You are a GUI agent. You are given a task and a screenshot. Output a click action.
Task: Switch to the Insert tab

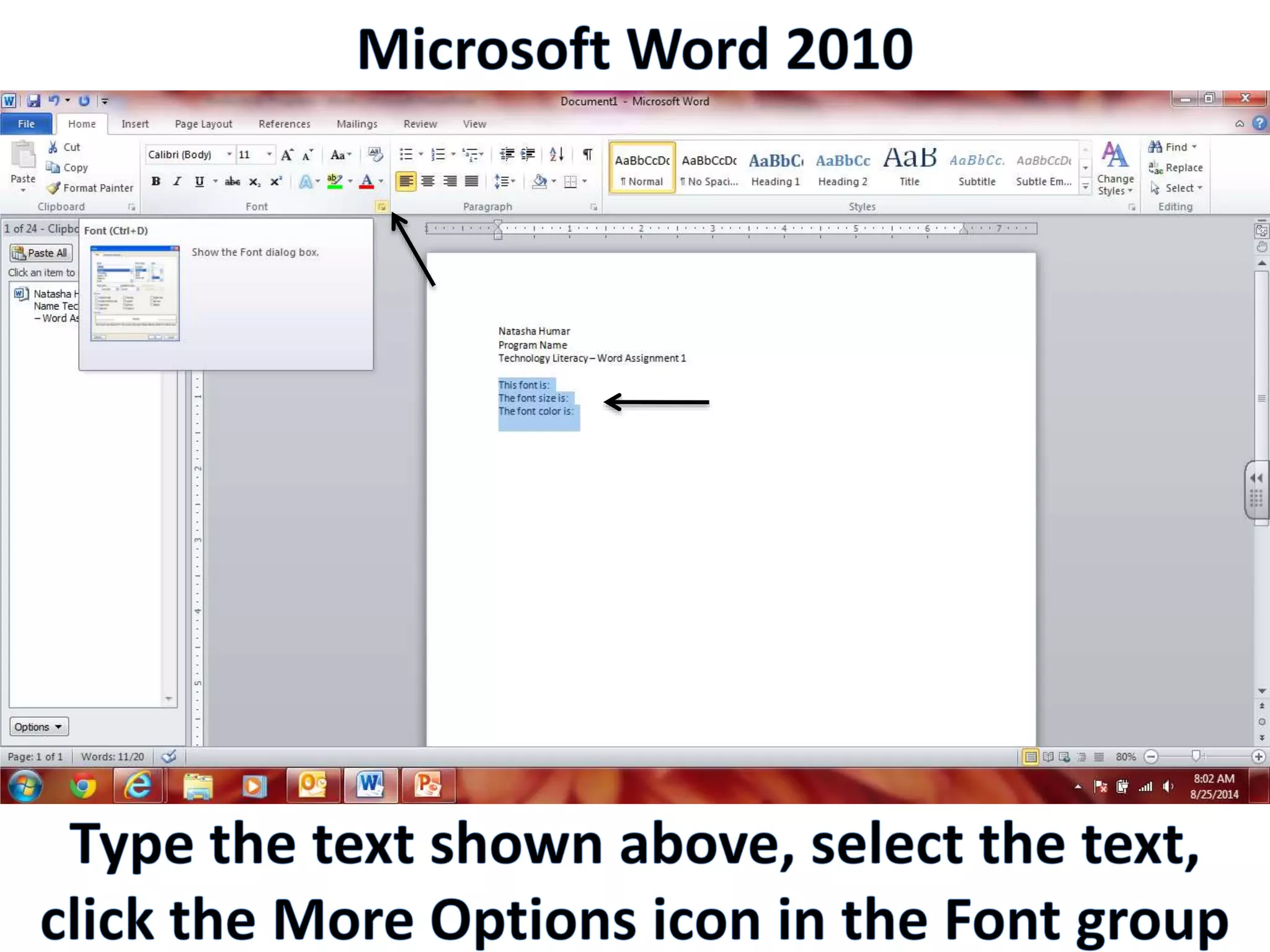click(135, 124)
